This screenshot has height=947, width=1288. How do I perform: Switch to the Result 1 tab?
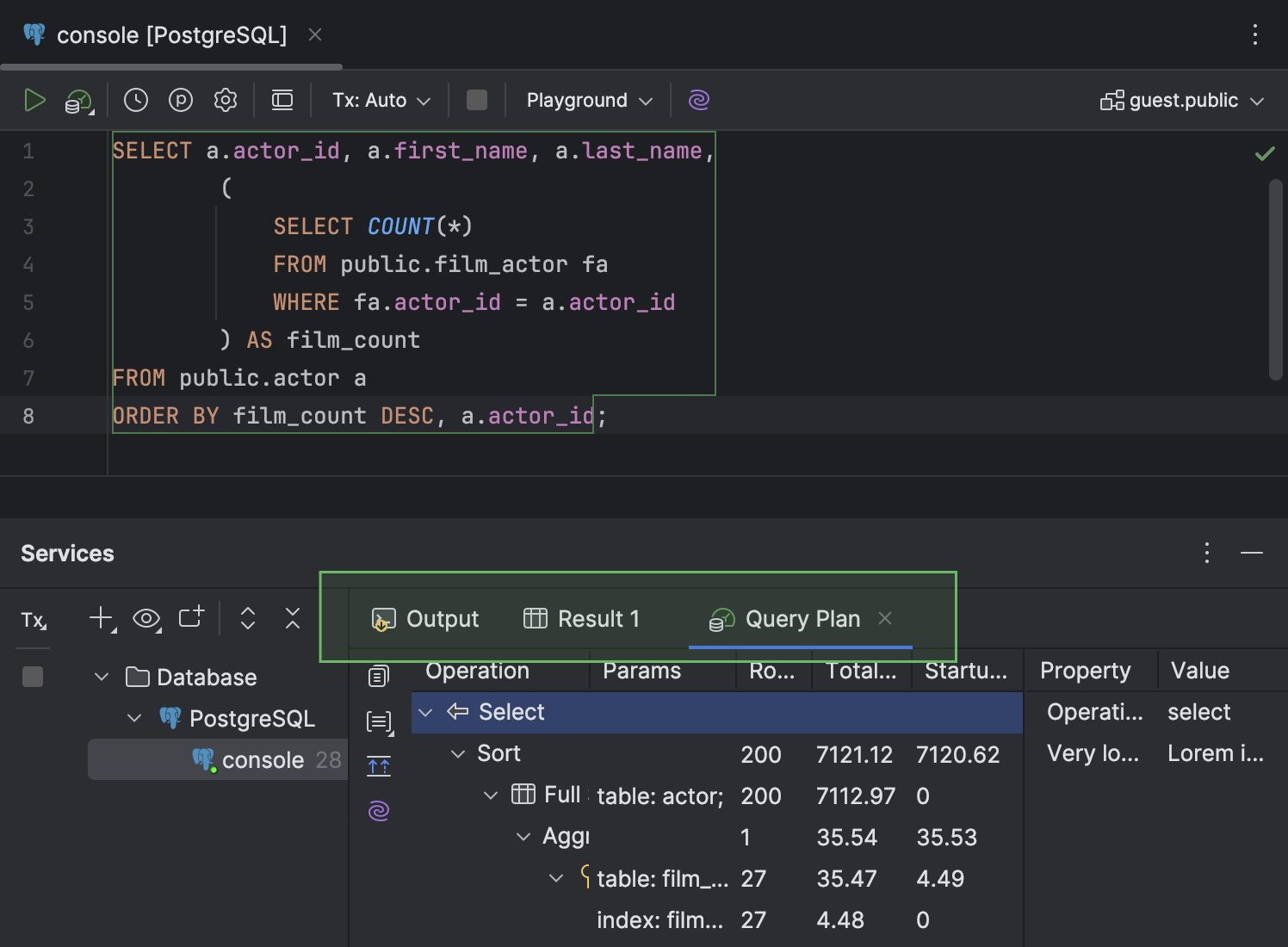click(x=582, y=619)
